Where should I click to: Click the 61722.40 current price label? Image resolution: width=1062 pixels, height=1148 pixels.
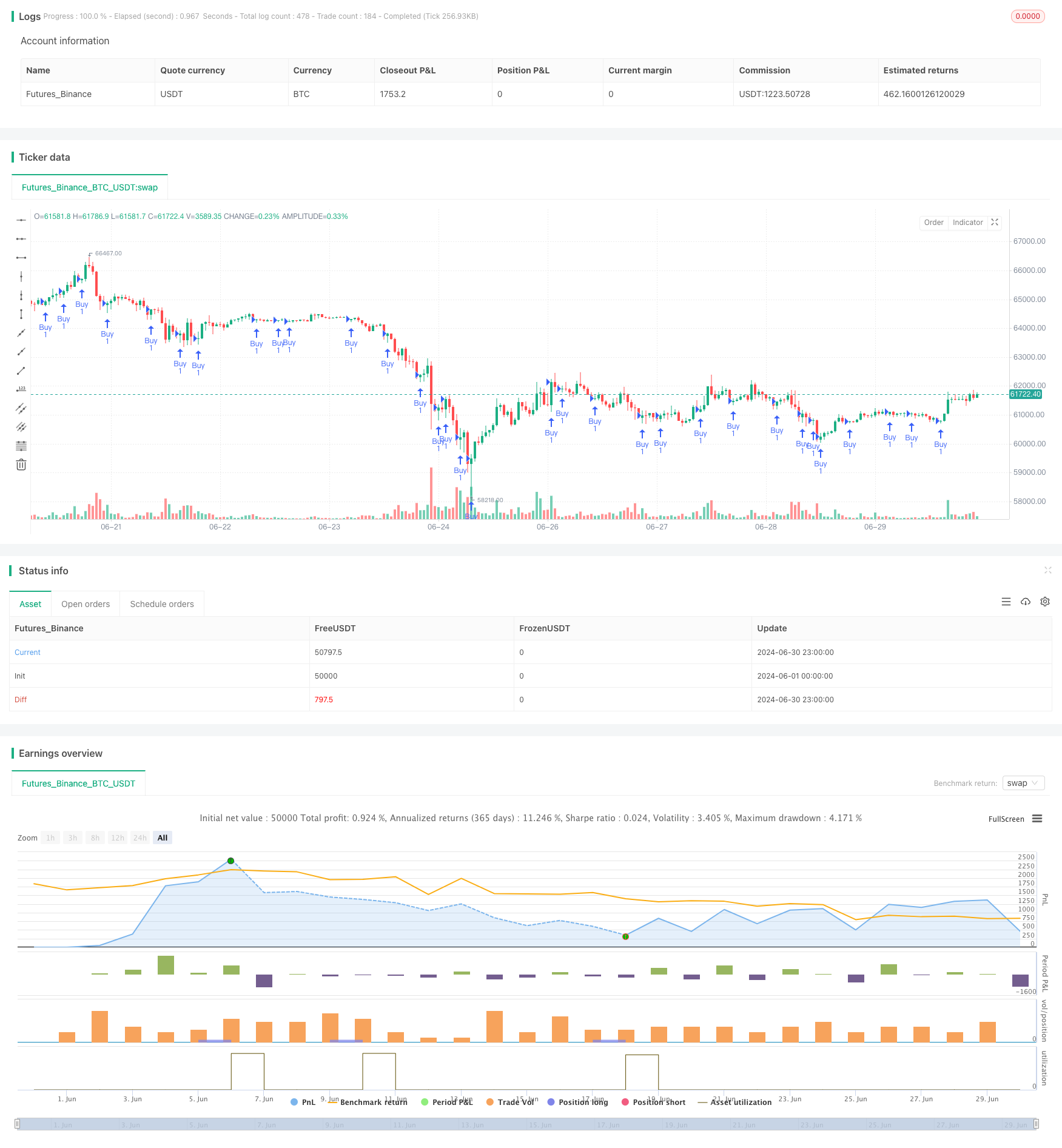pyautogui.click(x=1025, y=394)
